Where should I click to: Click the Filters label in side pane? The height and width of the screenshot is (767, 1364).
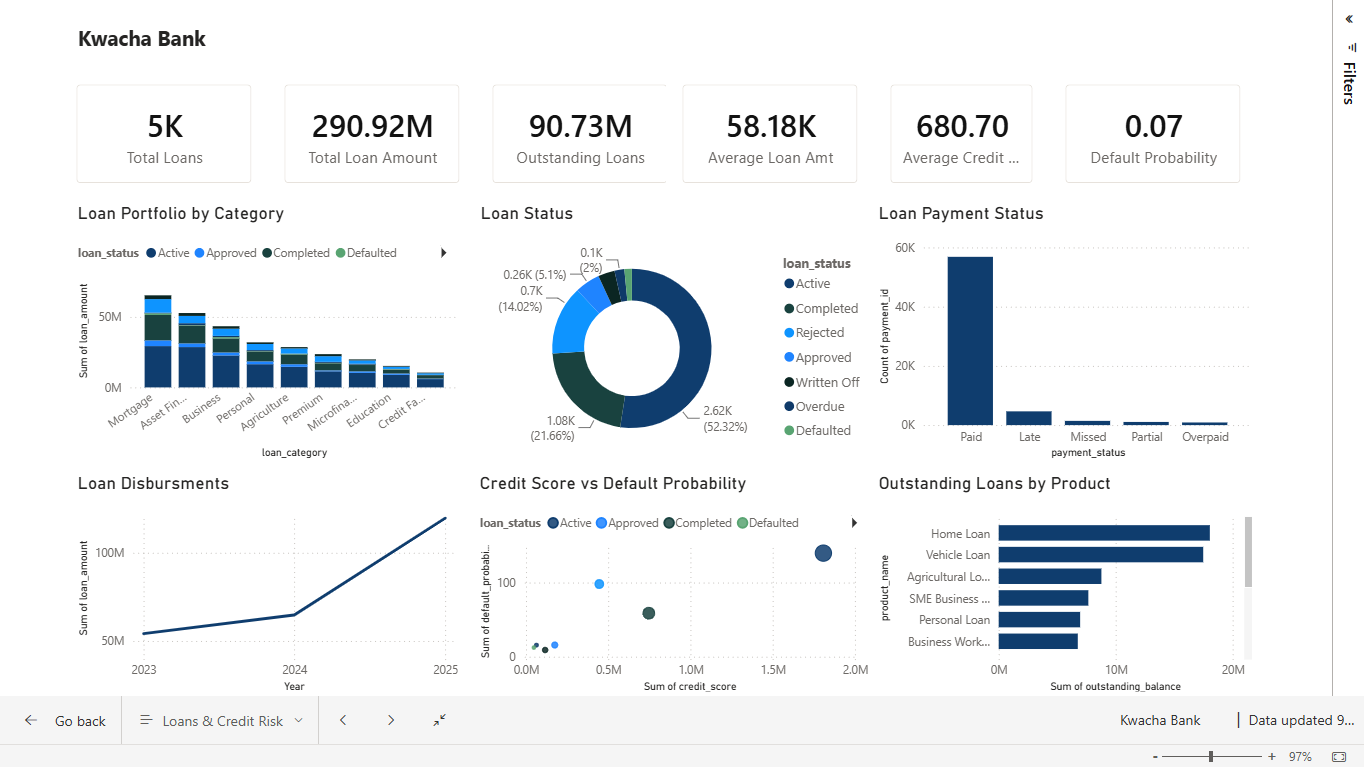tap(1348, 83)
